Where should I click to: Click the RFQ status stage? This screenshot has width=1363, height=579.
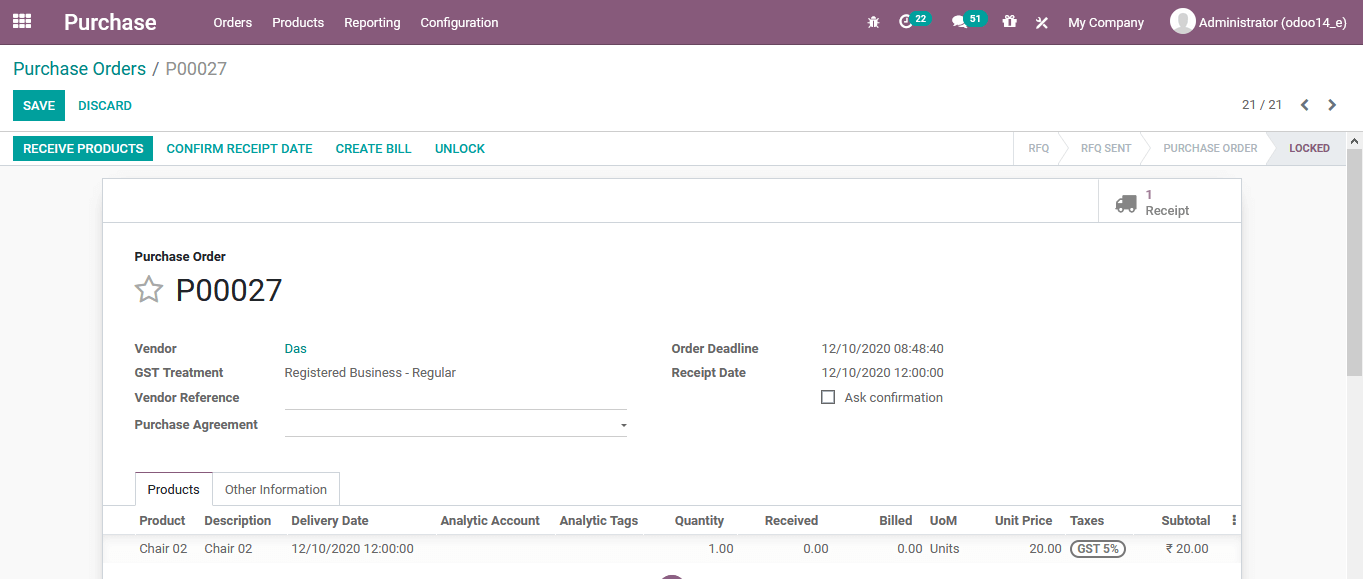coord(1038,148)
